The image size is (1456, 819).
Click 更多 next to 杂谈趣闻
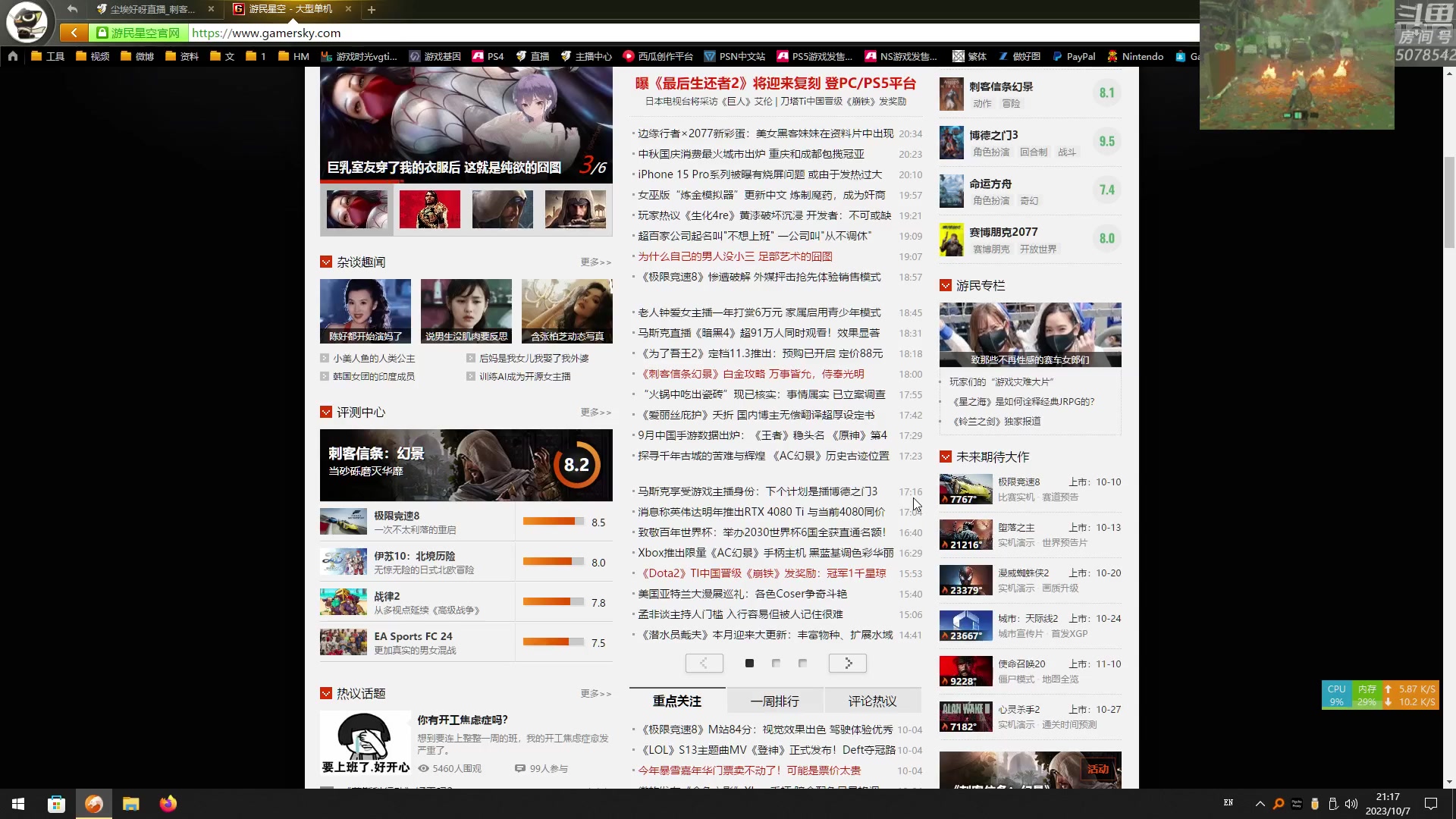(595, 262)
